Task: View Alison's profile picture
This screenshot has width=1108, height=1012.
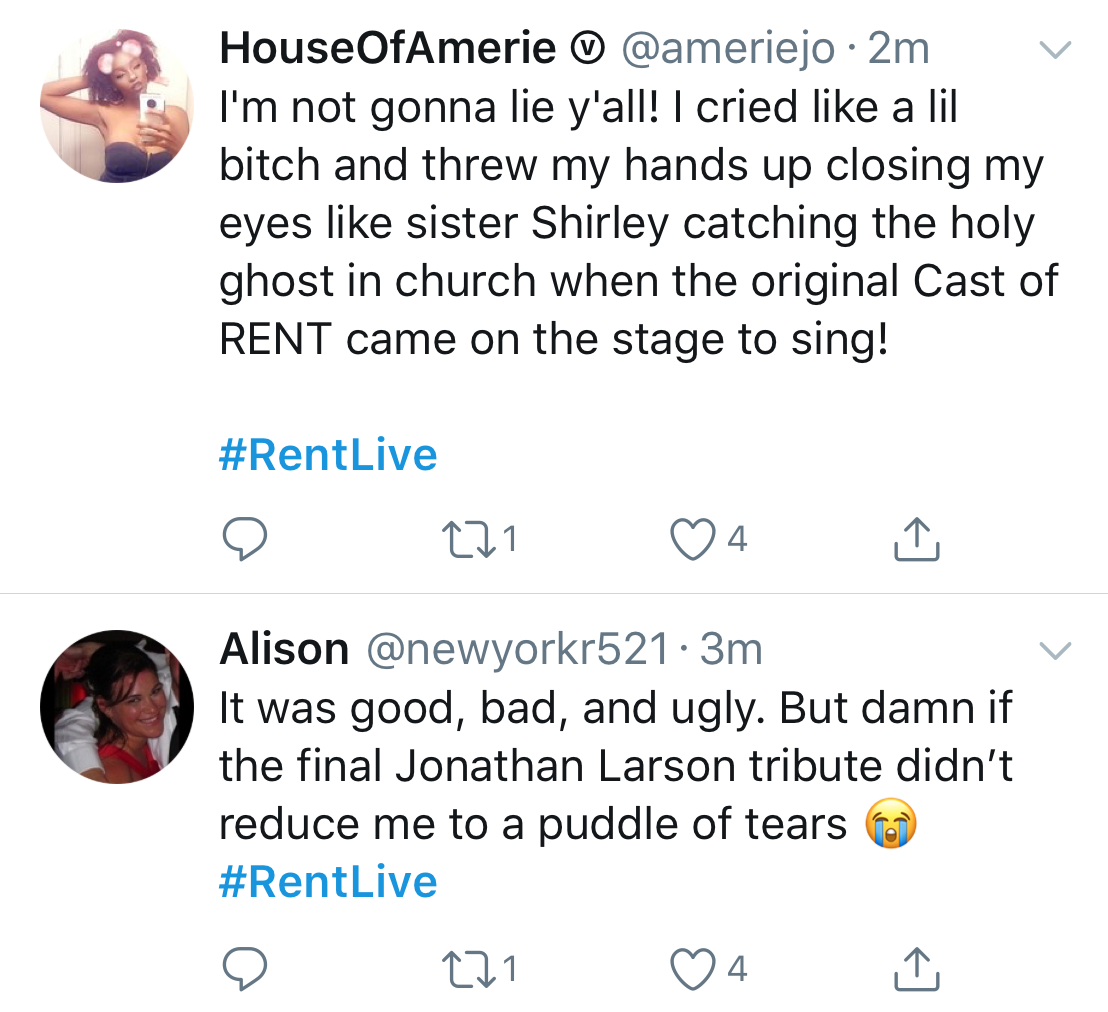Action: [x=117, y=706]
